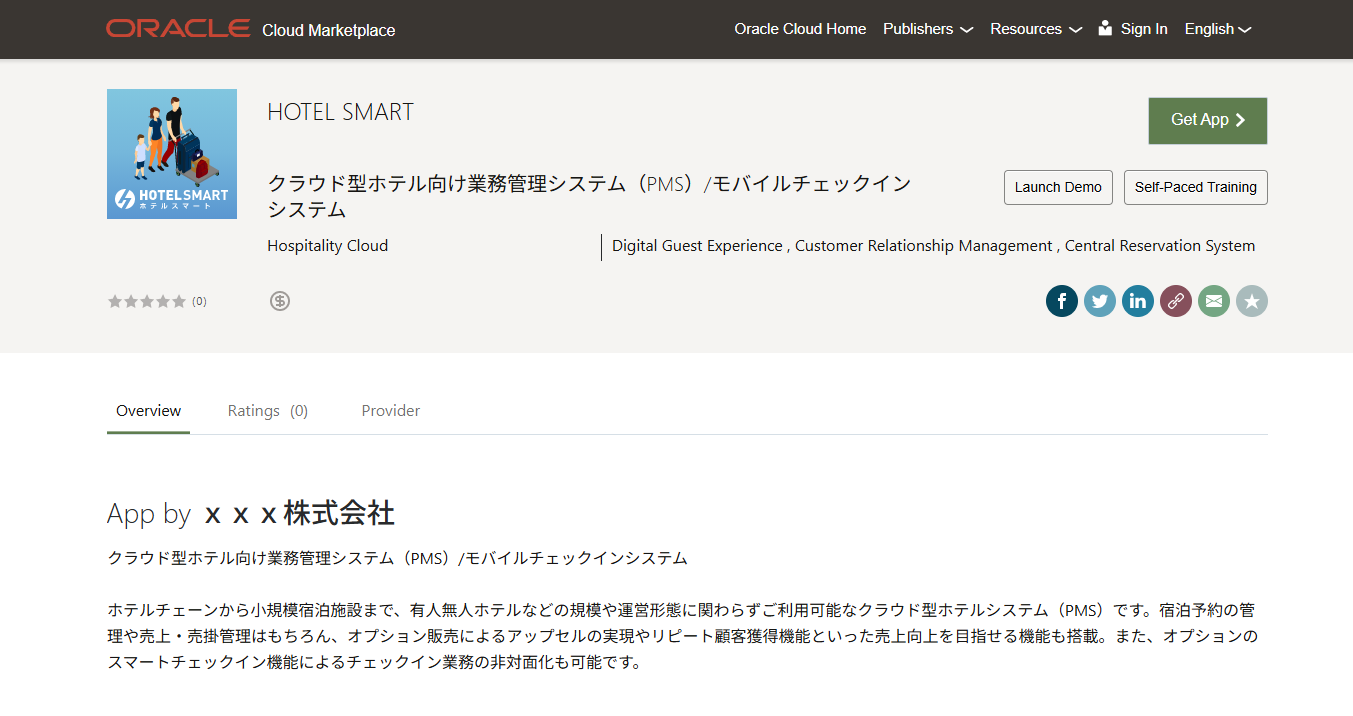Share the app on Facebook
The height and width of the screenshot is (716, 1353).
tap(1061, 301)
